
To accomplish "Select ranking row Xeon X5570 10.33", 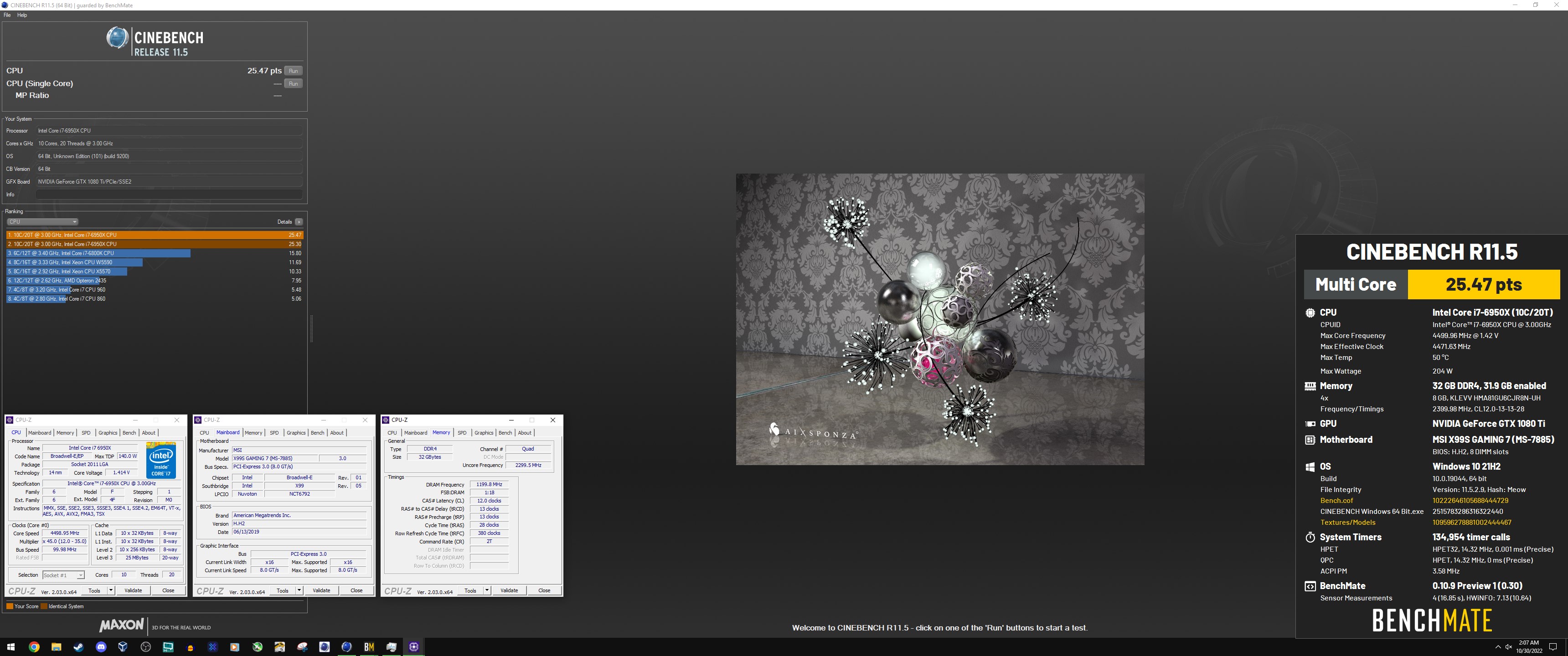I will click(x=155, y=272).
